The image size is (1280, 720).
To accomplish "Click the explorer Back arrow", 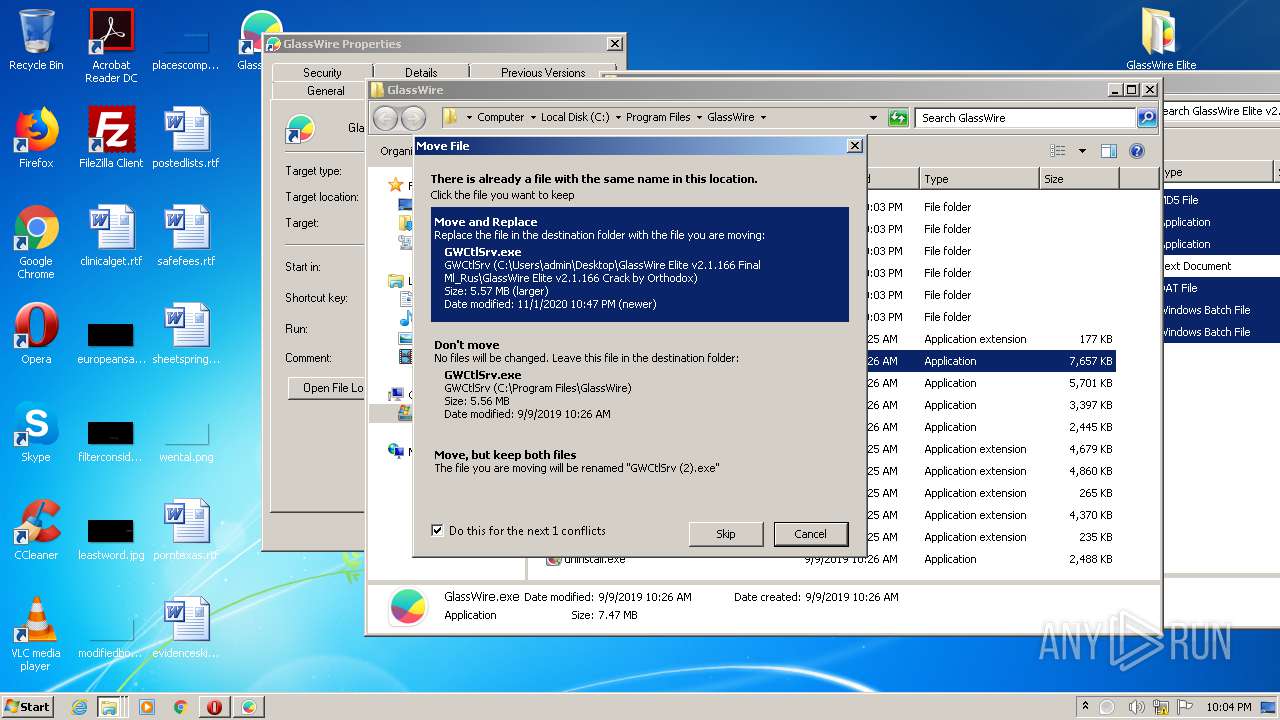I will tap(385, 118).
